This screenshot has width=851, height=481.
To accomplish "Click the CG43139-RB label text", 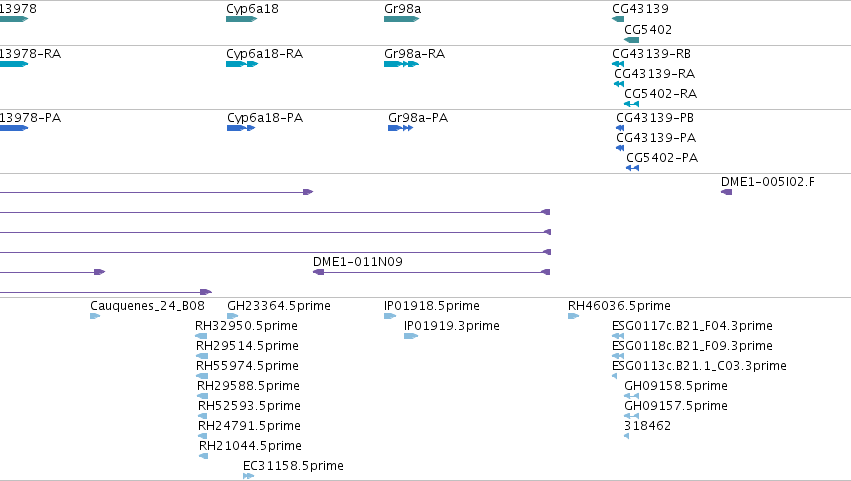I will coord(651,54).
